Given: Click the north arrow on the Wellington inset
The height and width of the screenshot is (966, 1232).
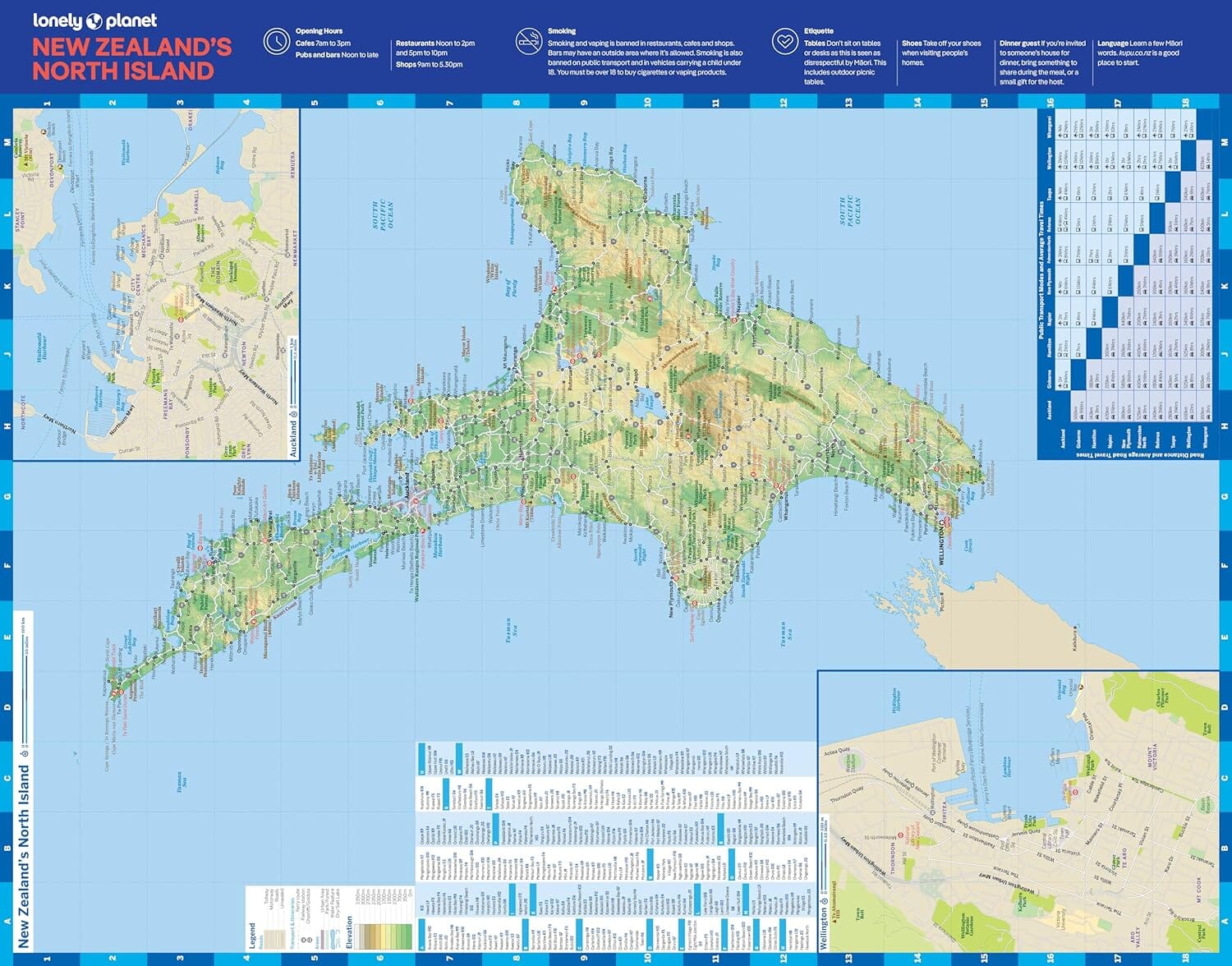Looking at the screenshot, I should pyautogui.click(x=825, y=901).
